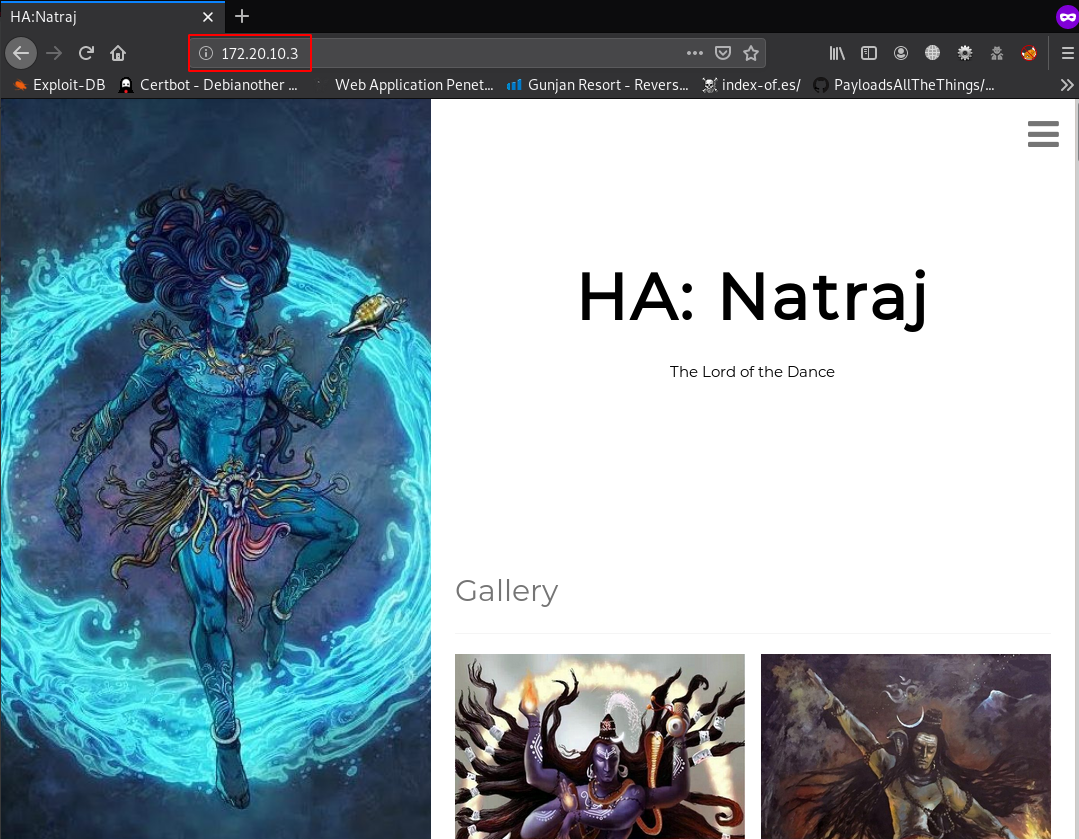Open the Exploit-DB bookmark
Screen dimensions: 1079x839
coord(59,85)
